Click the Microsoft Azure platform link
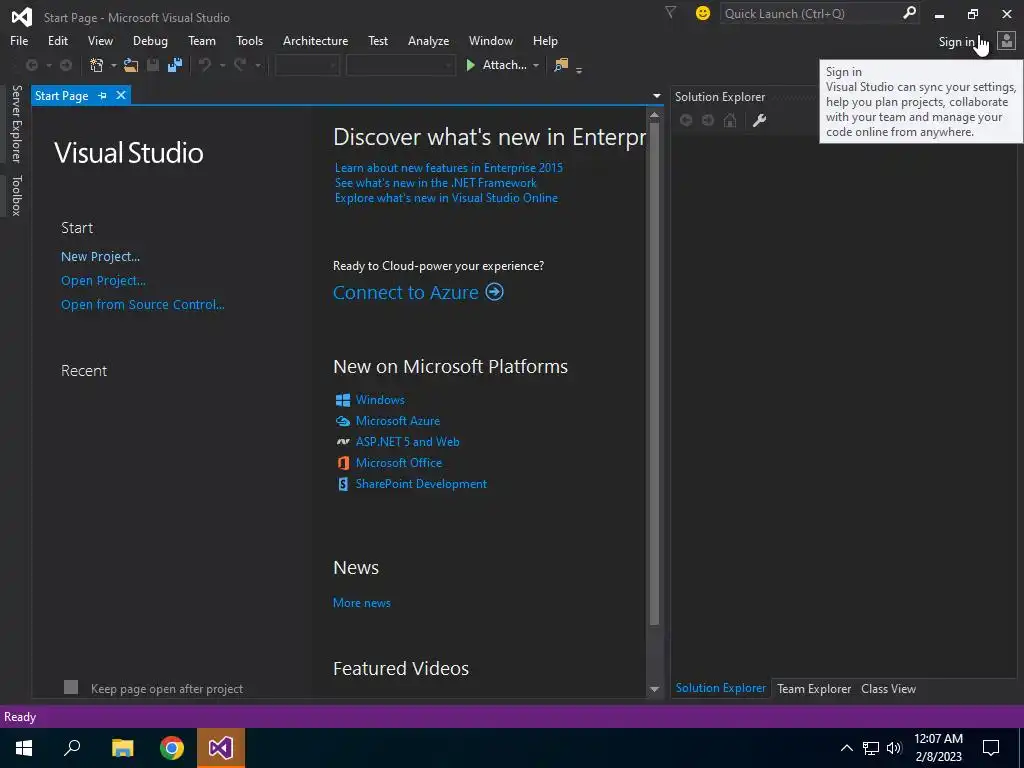Viewport: 1024px width, 768px height. (398, 421)
